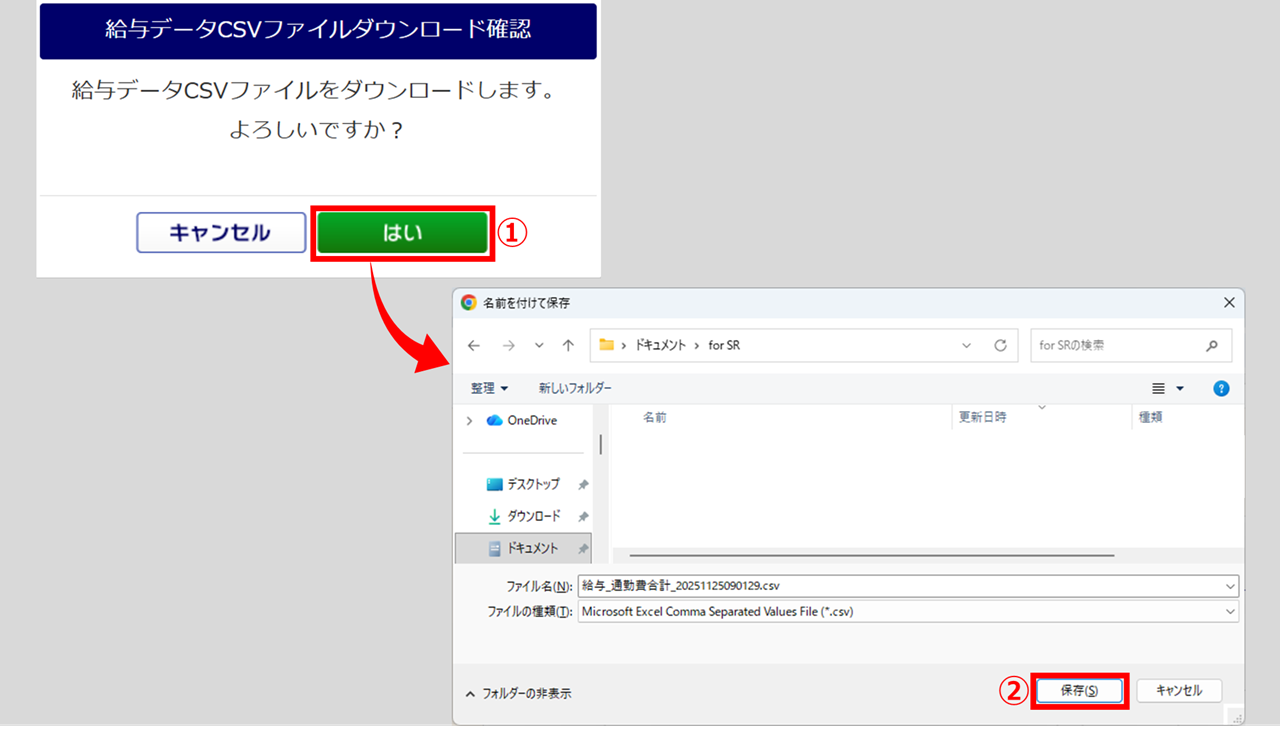Open the ファイルの種類 dropdown
This screenshot has width=1280, height=729.
click(x=1229, y=612)
